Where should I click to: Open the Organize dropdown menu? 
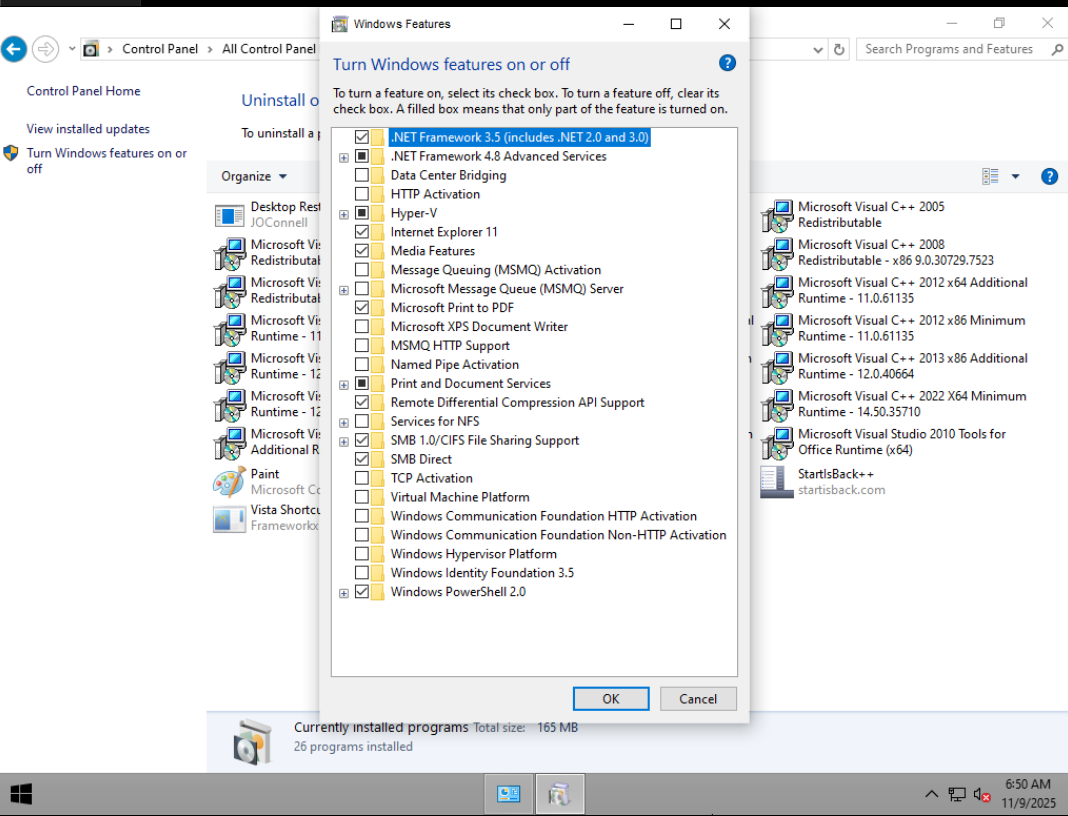pos(254,176)
